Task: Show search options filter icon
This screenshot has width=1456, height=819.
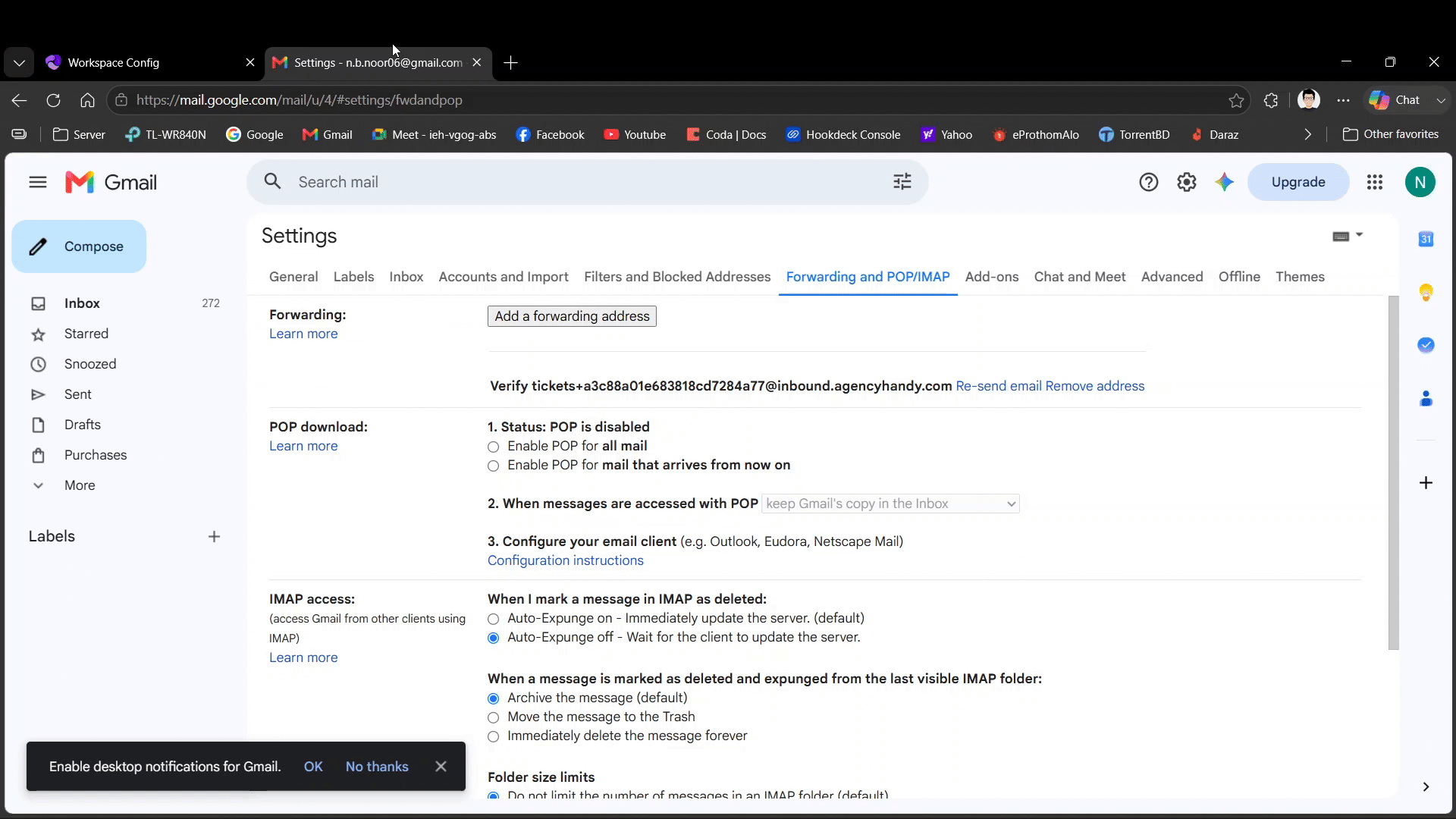Action: (902, 182)
